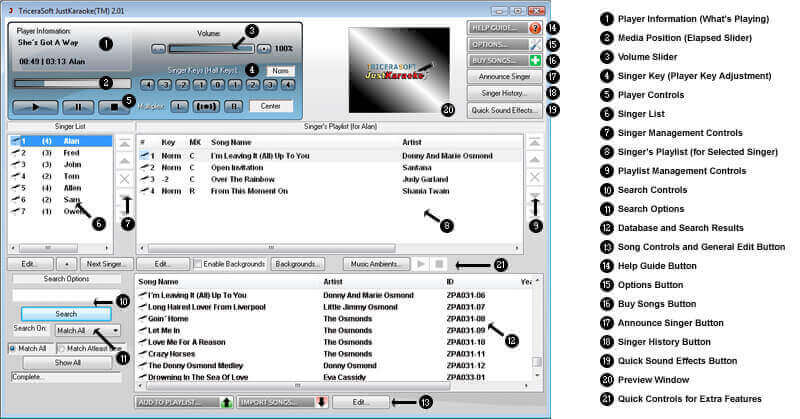Image resolution: width=800 pixels, height=419 pixels.
Task: Click the JustKaraoke preview window
Action: pos(399,70)
